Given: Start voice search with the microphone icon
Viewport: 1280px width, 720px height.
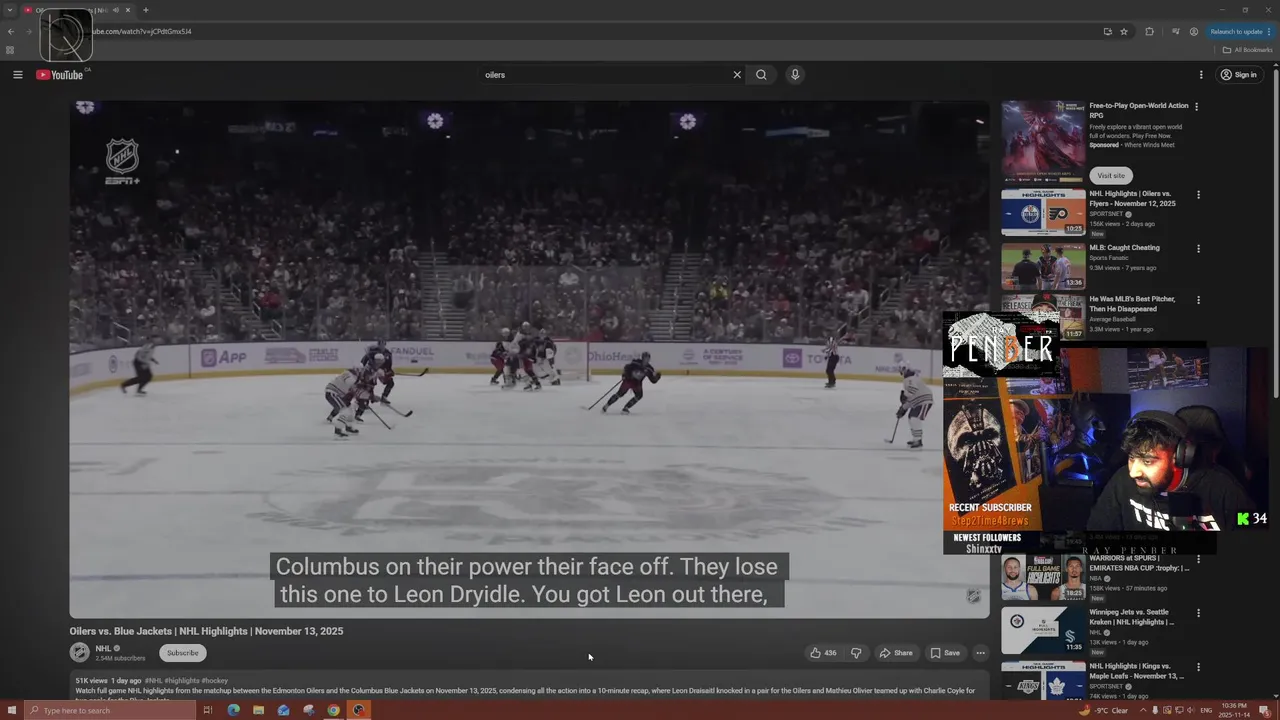Looking at the screenshot, I should pyautogui.click(x=795, y=75).
